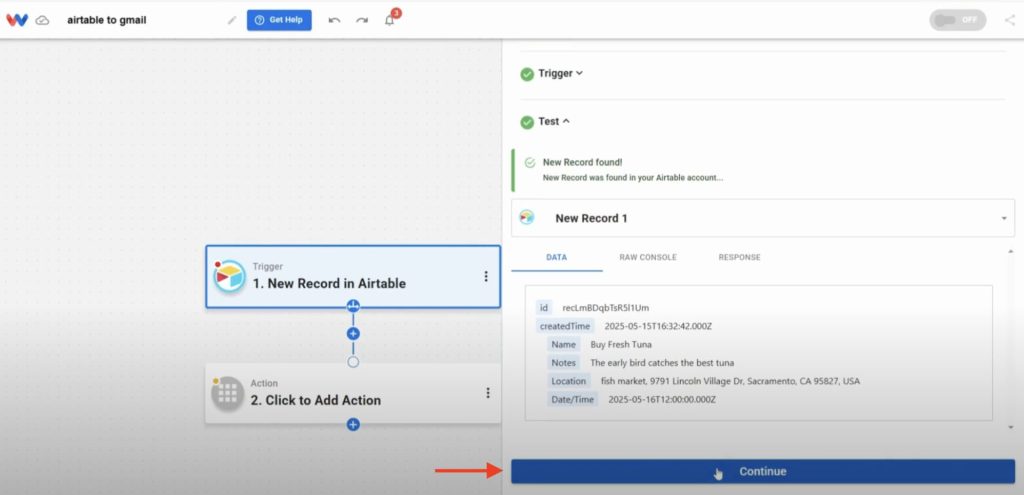Open the notifications bell
This screenshot has height=495, width=1024.
(x=390, y=20)
